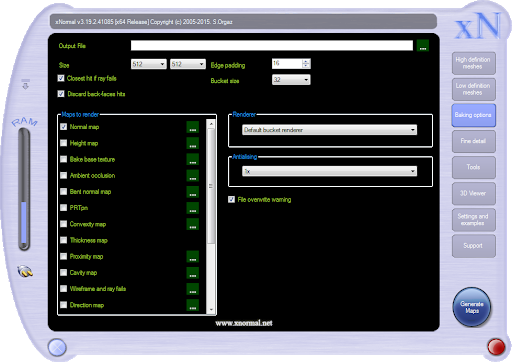
Task: Enable Thickness map checkbox
Action: pos(63,240)
